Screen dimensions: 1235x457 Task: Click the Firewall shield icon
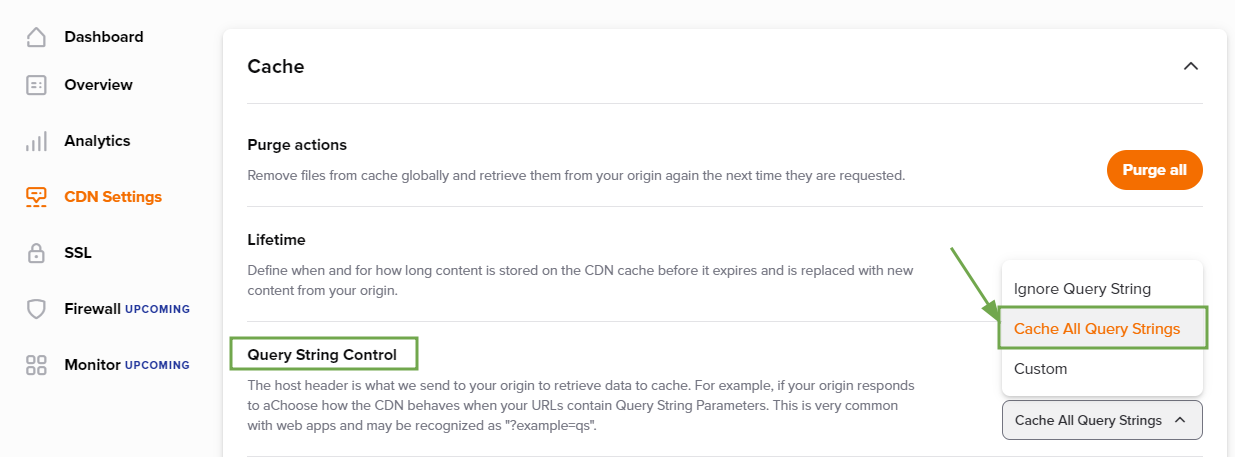coord(36,309)
